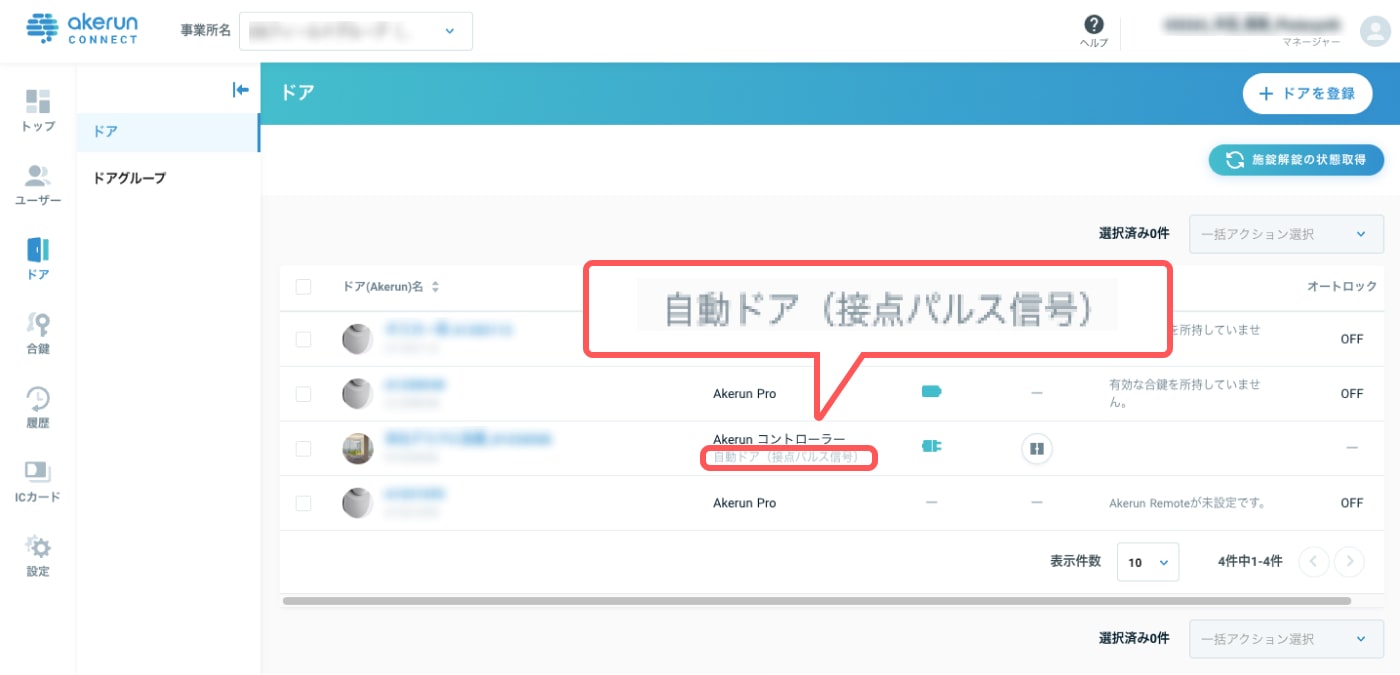1400x675 pixels.
Task: Click the ドア page title in the blue header
Action: pos(298,93)
